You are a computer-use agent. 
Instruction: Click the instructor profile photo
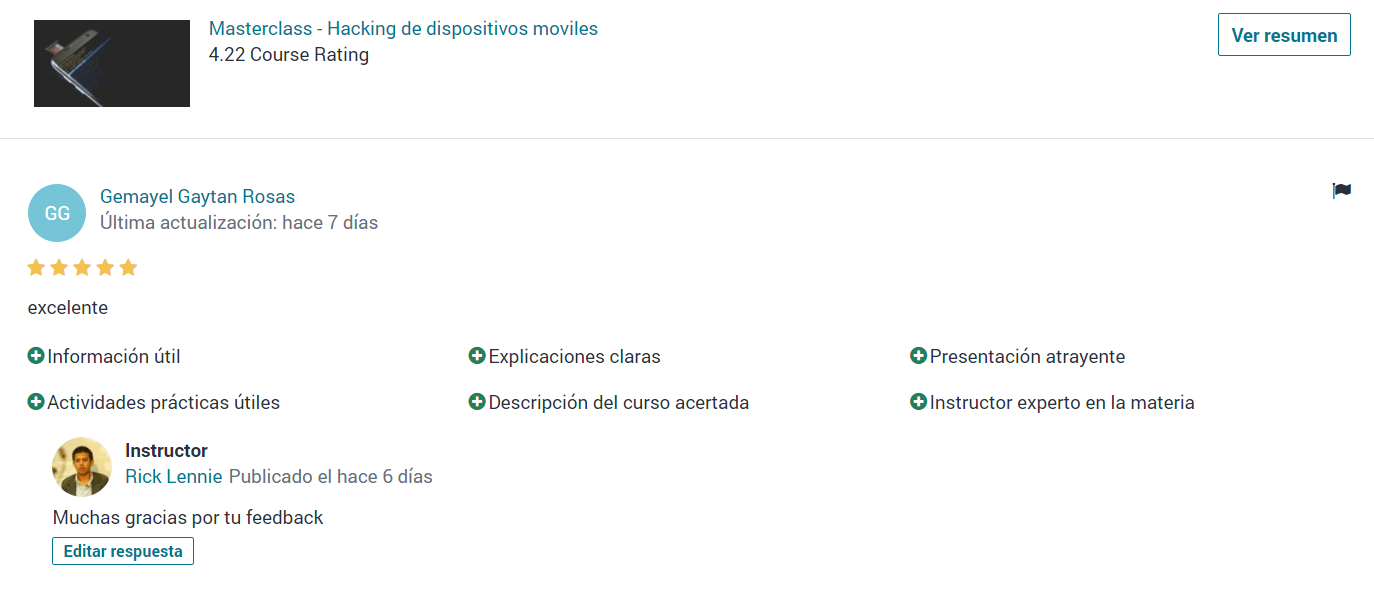click(x=82, y=466)
